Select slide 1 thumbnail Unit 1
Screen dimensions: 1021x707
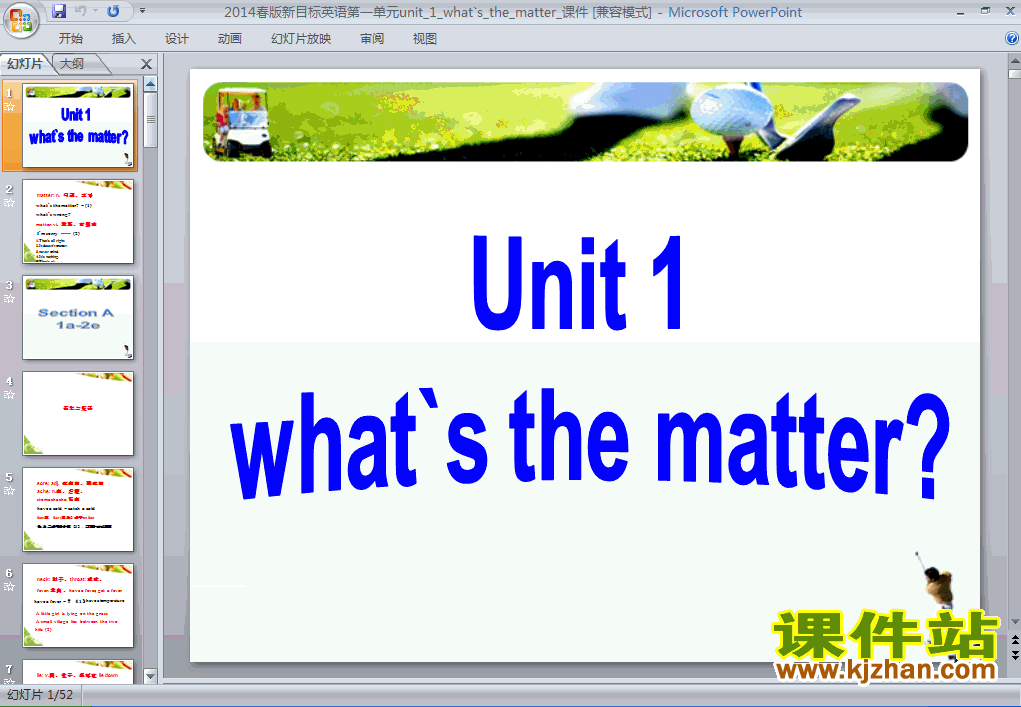(x=78, y=125)
